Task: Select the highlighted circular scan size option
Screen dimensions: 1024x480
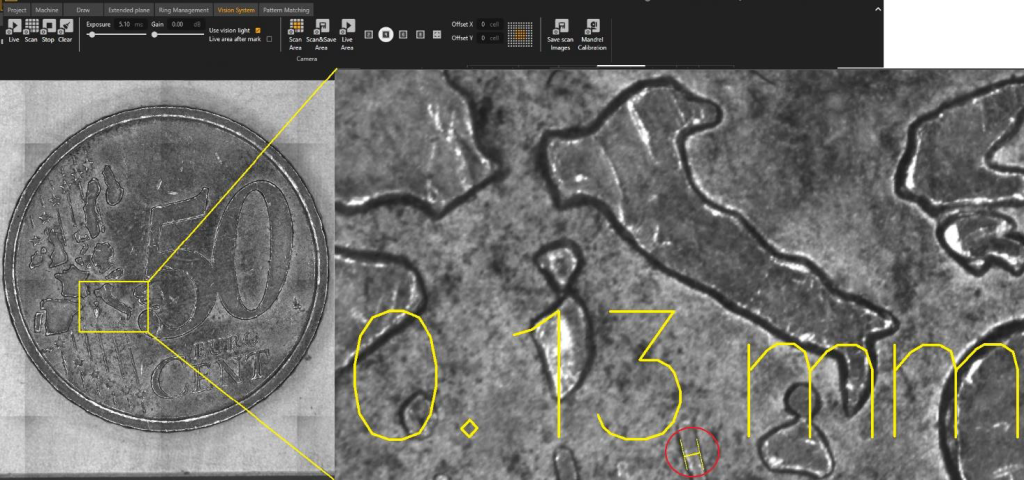Action: click(386, 35)
